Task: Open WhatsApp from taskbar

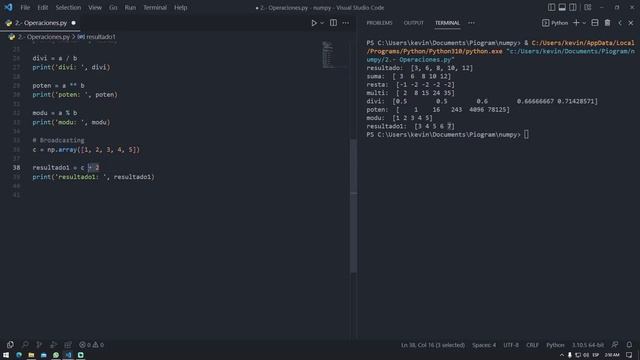Action: [x=56, y=355]
